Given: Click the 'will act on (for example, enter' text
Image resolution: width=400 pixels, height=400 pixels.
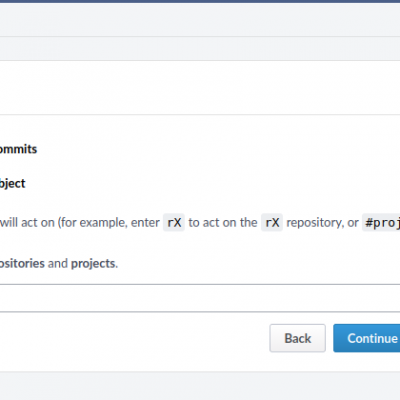Looking at the screenshot, I should click(80, 222).
